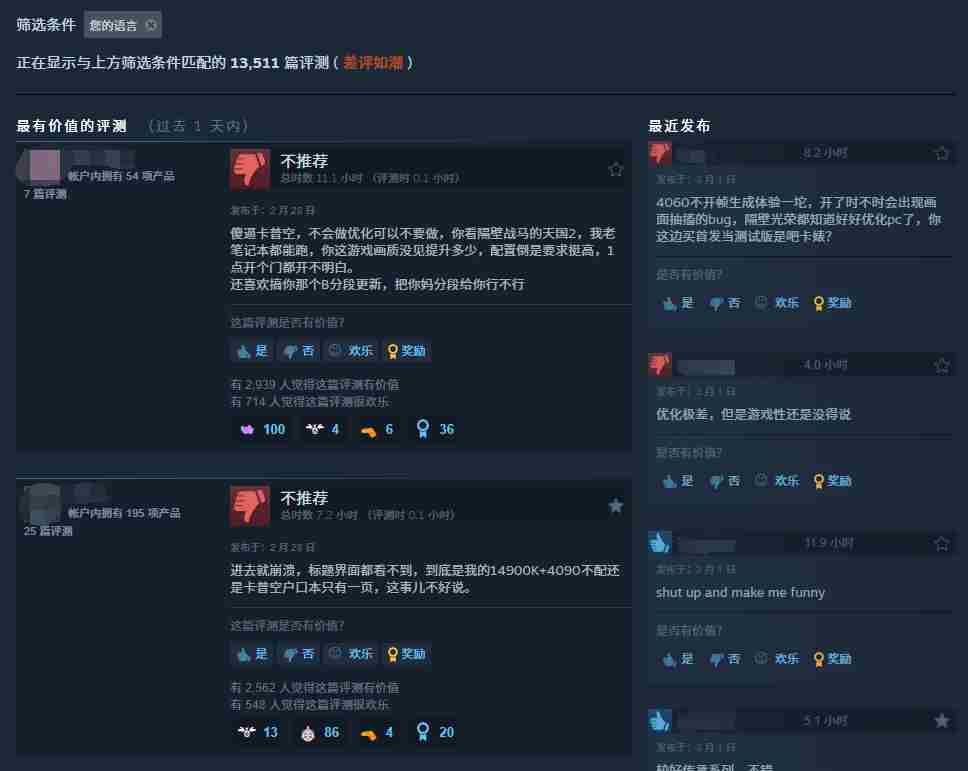Image resolution: width=968 pixels, height=771 pixels.
Task: Click the 100 purple award reaction icon
Action: pos(247,430)
